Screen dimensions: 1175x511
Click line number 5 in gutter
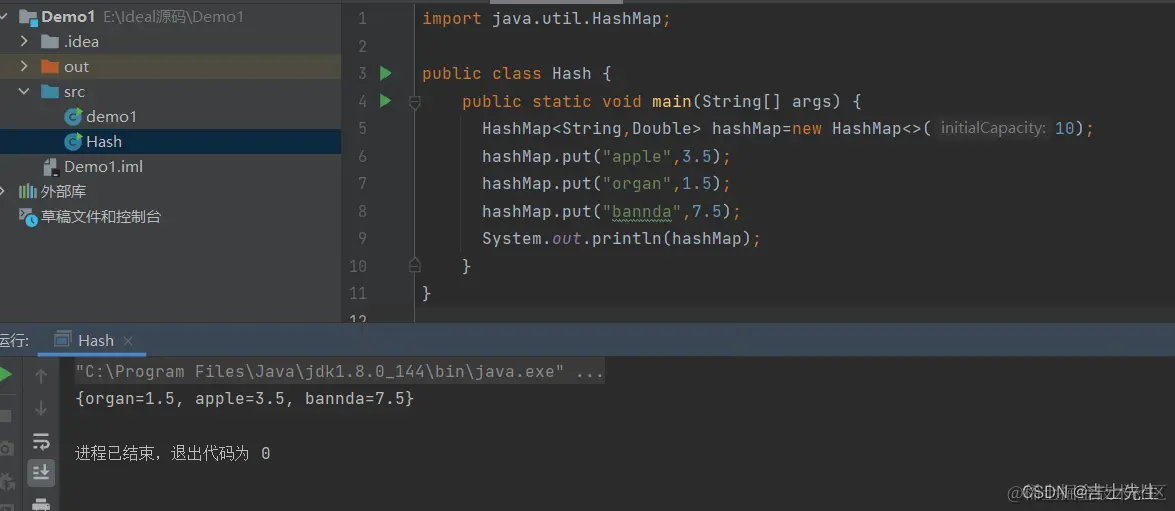coord(362,128)
